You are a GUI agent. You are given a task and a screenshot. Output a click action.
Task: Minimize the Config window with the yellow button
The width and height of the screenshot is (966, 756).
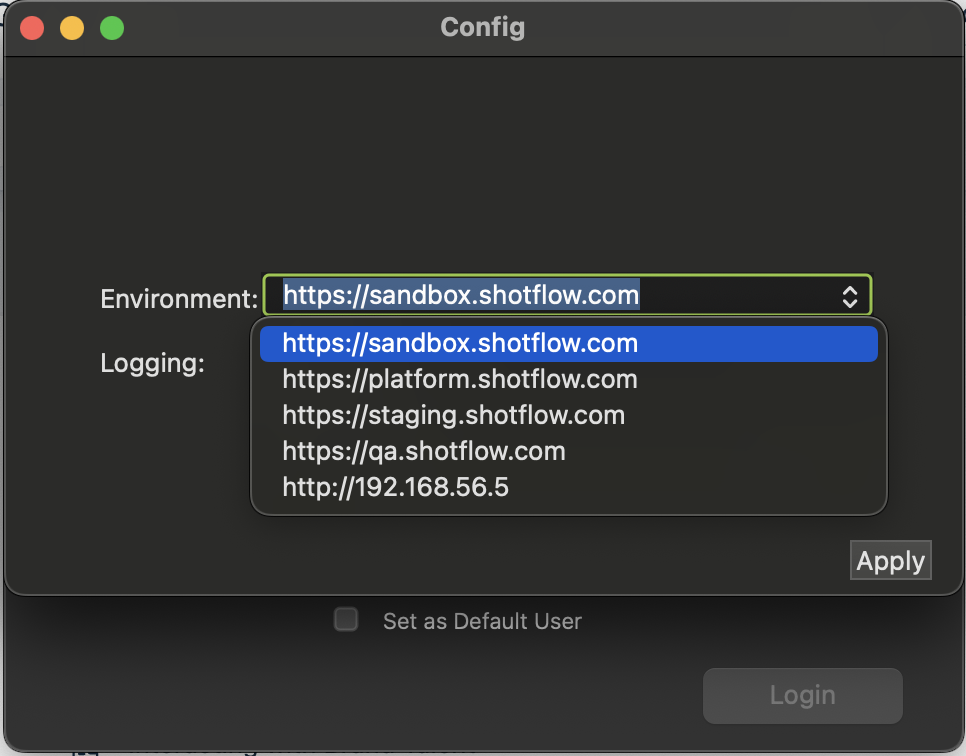(x=72, y=28)
